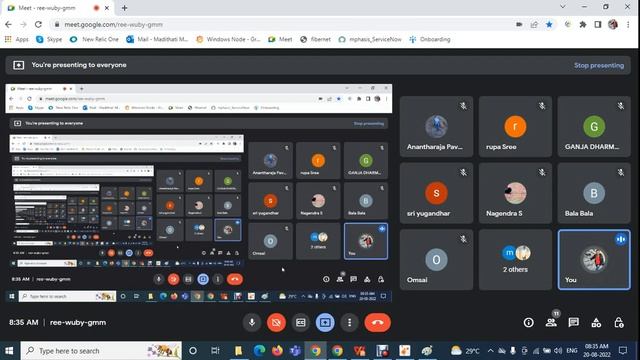Open weather widget showing 29°C

(x=465, y=351)
